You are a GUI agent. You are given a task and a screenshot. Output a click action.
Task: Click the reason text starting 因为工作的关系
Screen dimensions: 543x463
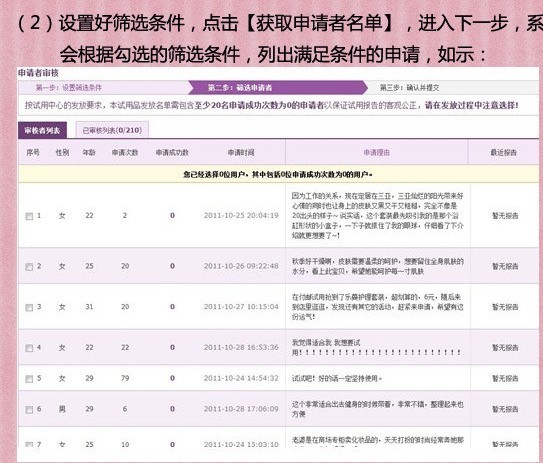377,215
